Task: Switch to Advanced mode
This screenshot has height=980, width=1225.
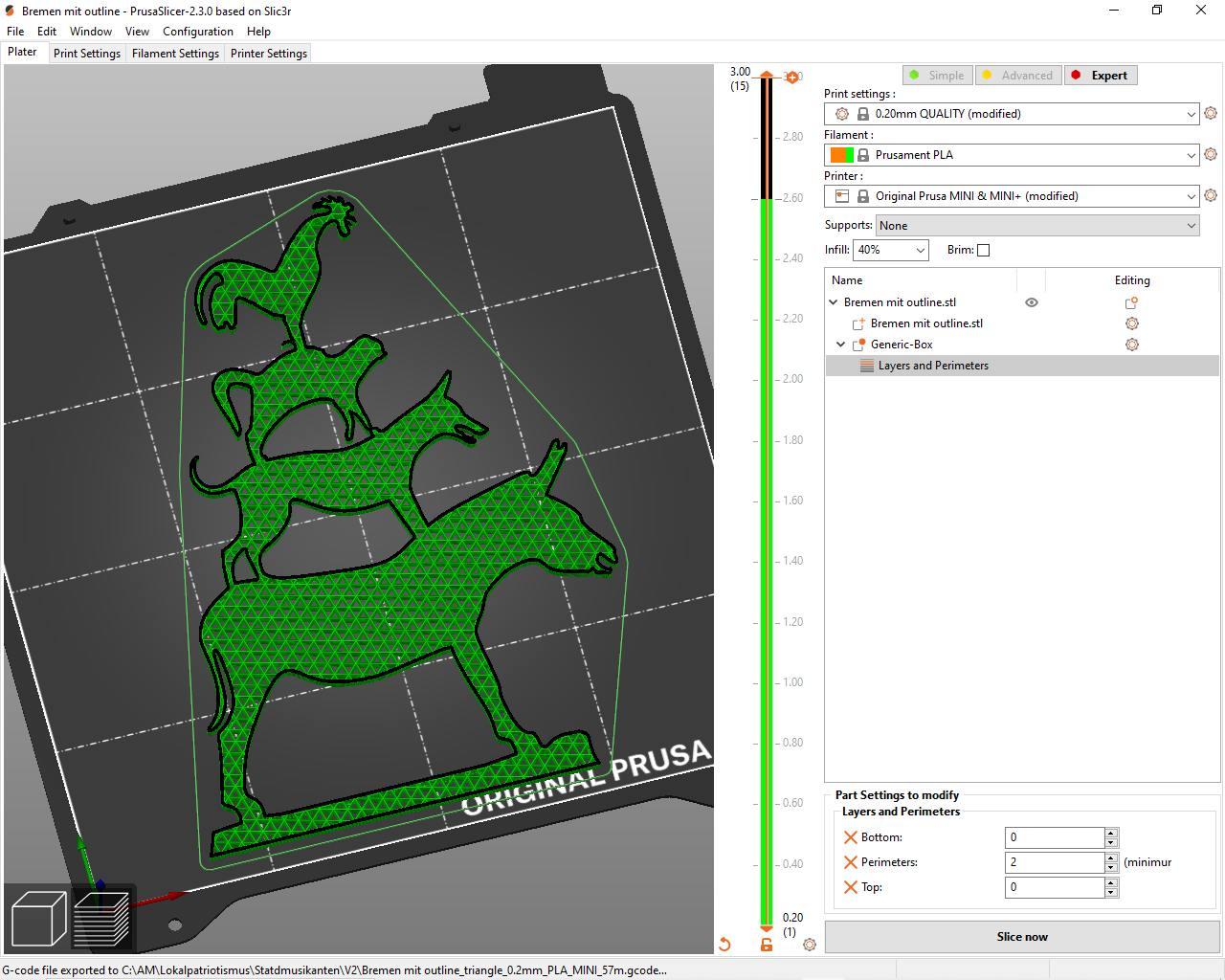Action: (1018, 76)
